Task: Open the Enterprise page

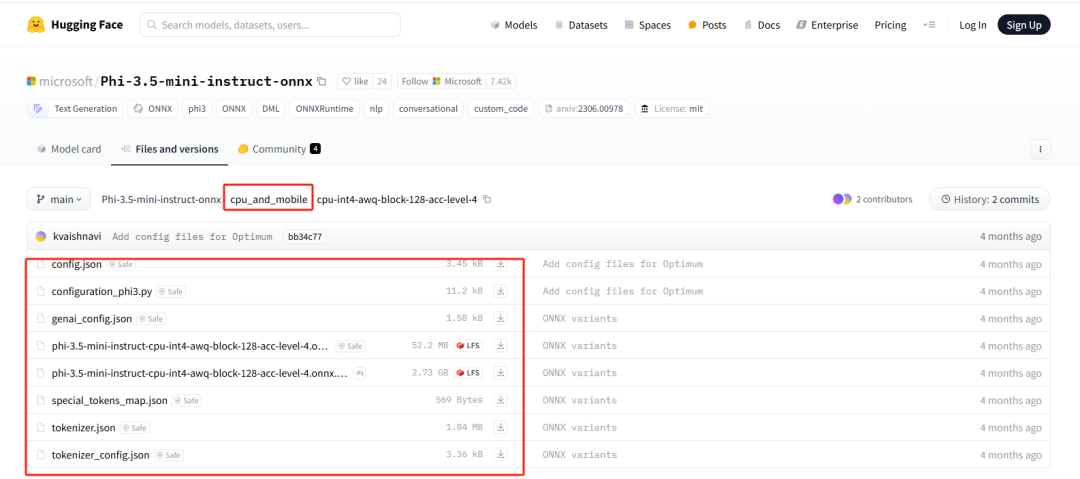Action: 827,25
